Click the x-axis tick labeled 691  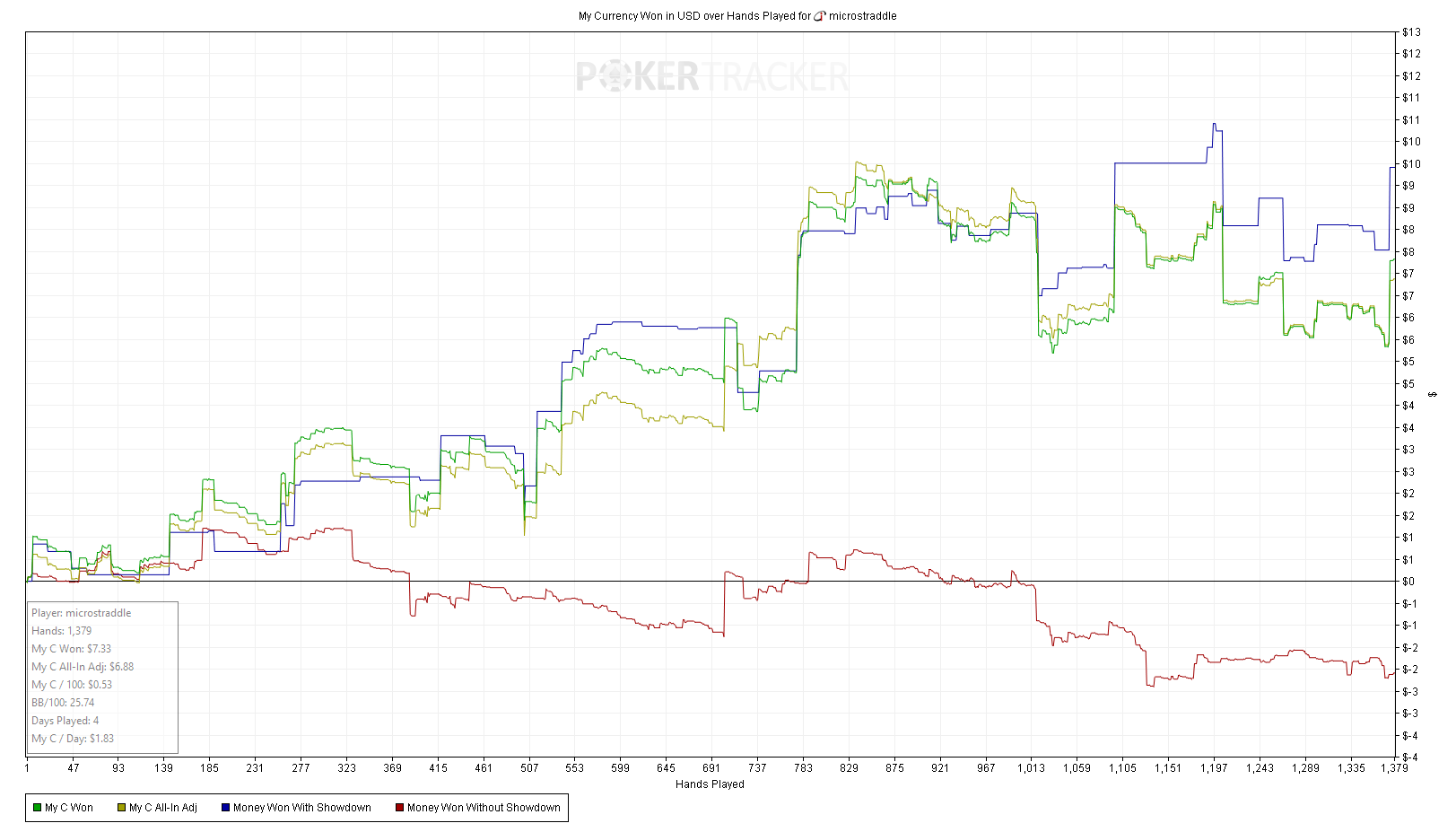coord(711,768)
